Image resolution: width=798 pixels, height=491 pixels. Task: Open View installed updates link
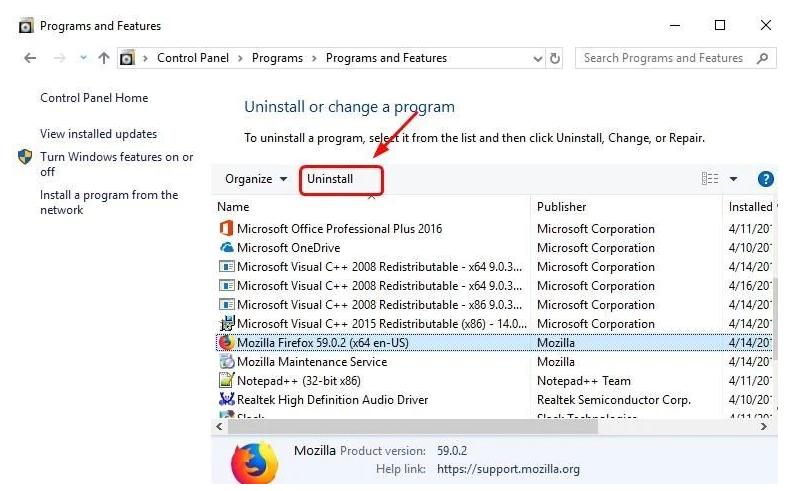click(98, 134)
